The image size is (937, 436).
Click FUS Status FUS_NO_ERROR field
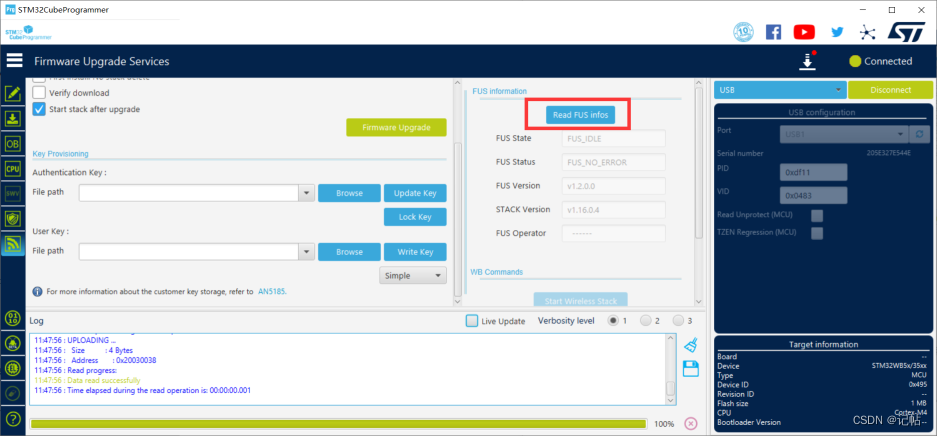coord(613,162)
